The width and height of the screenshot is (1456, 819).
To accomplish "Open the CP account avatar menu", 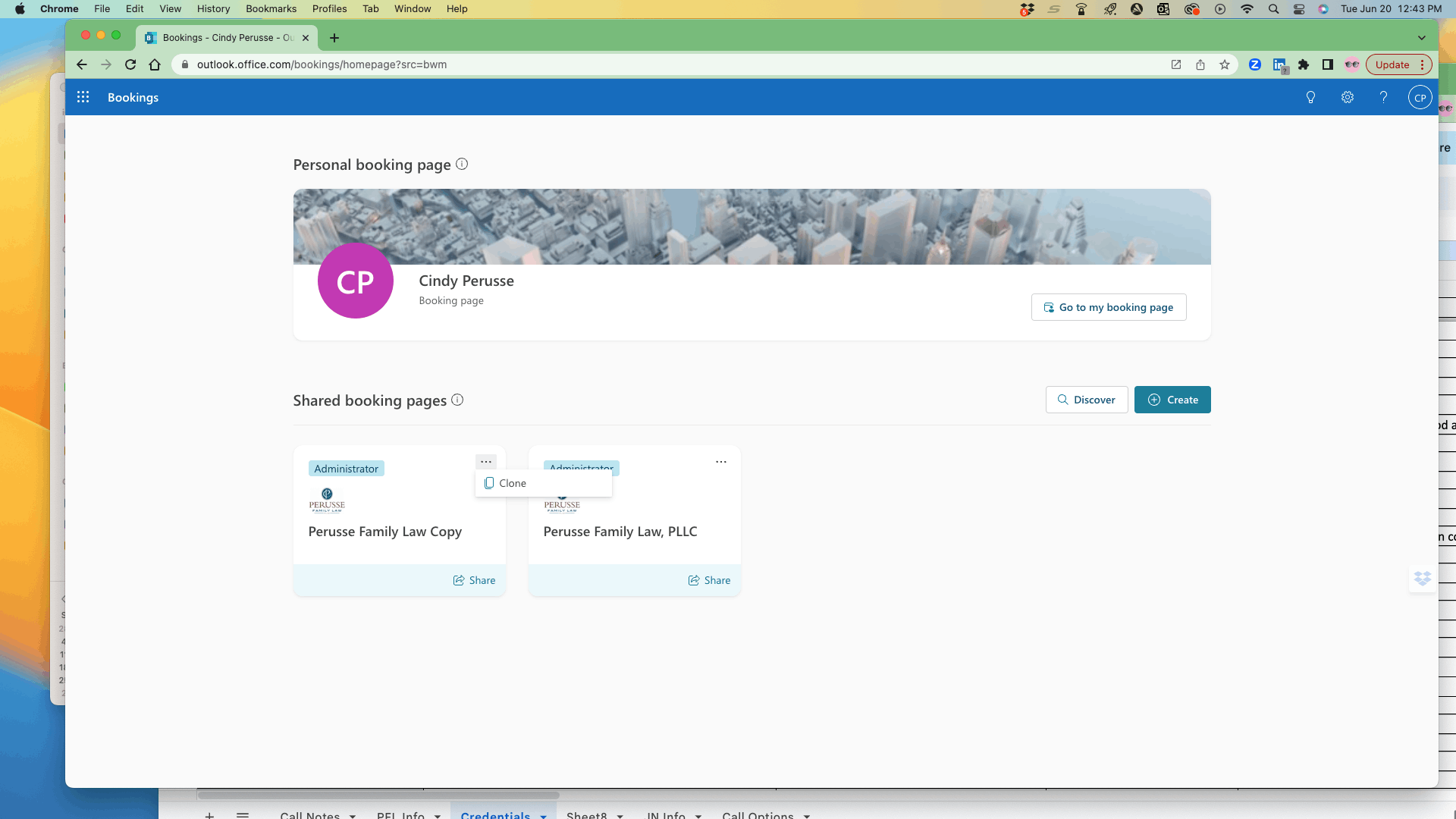I will tap(1420, 97).
